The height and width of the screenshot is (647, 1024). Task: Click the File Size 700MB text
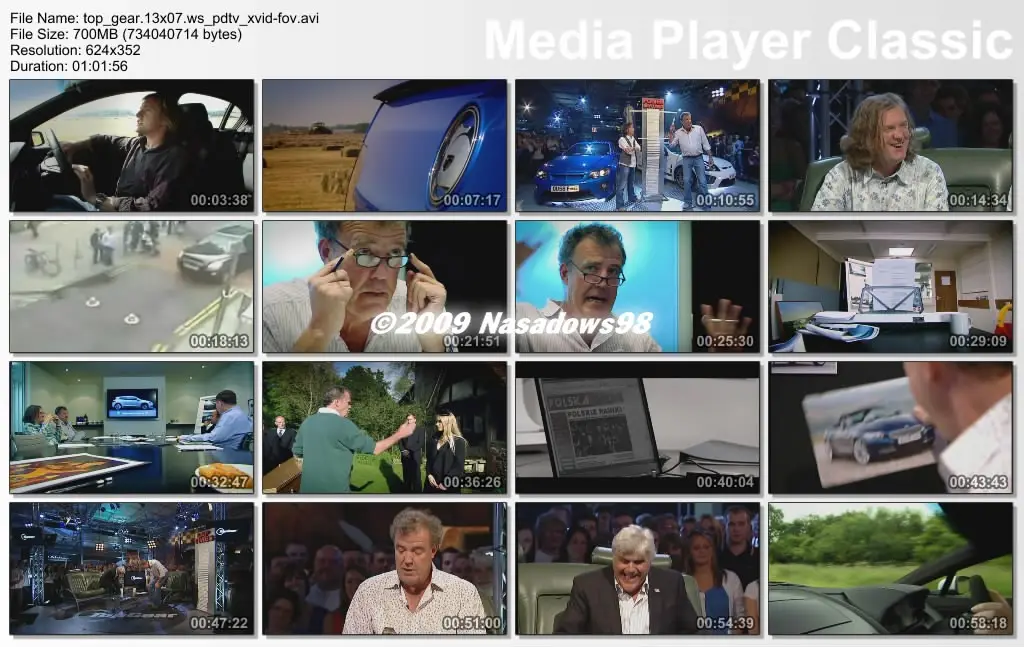(x=126, y=34)
